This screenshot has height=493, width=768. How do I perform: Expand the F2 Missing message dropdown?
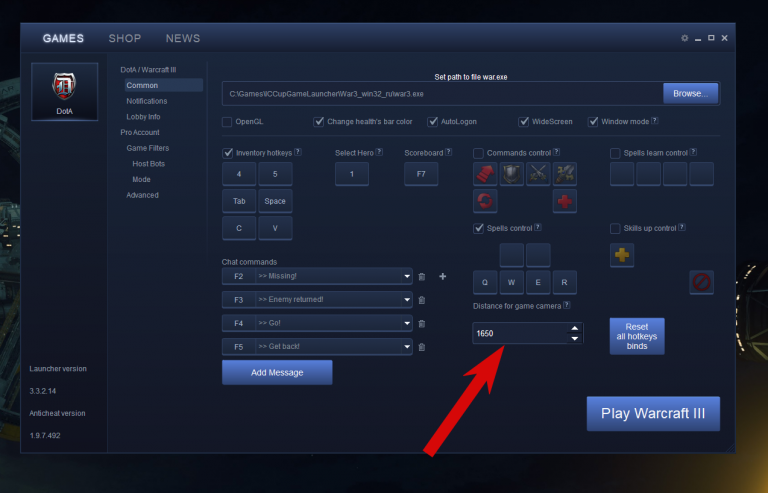coord(407,276)
